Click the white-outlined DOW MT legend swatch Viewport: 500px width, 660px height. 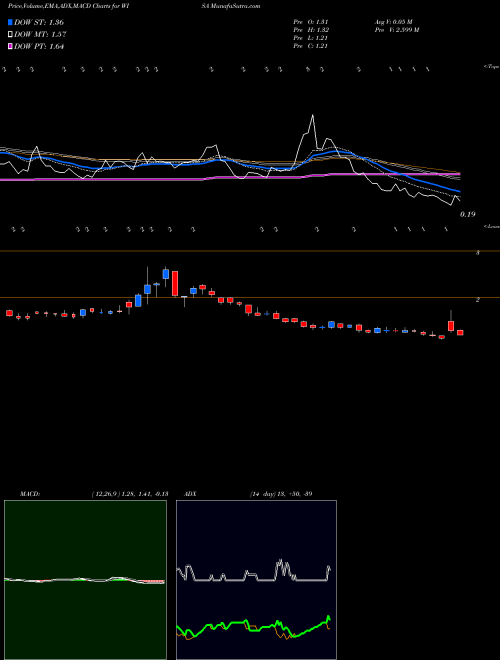click(x=10, y=35)
